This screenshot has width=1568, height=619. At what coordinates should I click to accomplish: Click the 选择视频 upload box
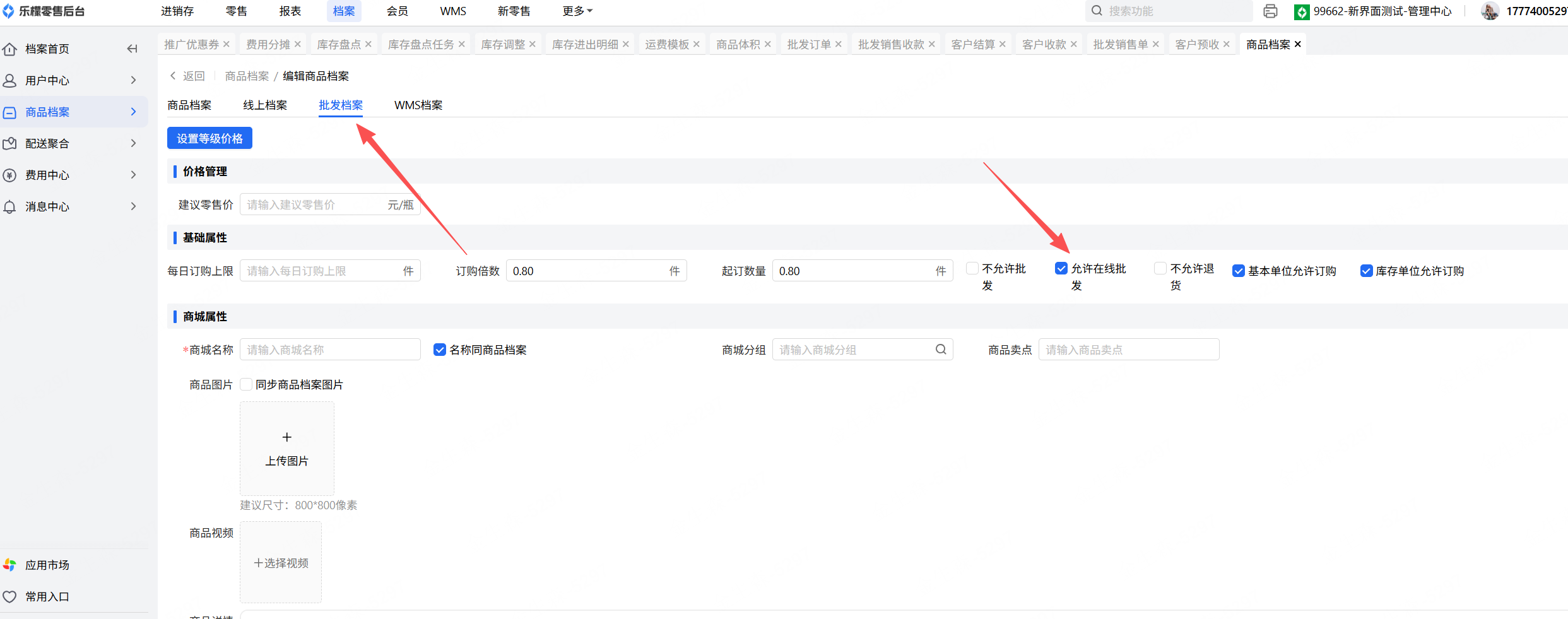(x=281, y=562)
